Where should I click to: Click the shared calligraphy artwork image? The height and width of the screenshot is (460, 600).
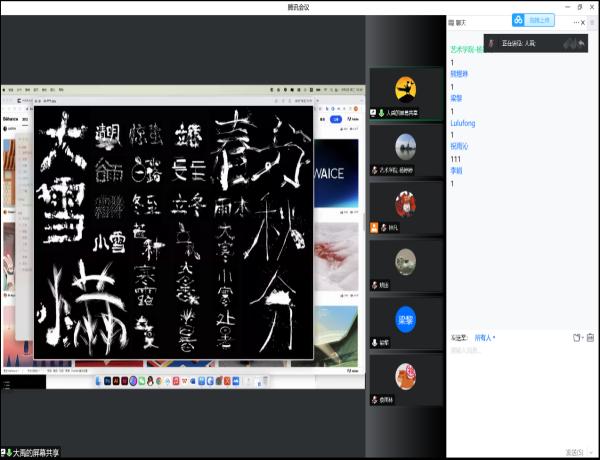point(173,232)
